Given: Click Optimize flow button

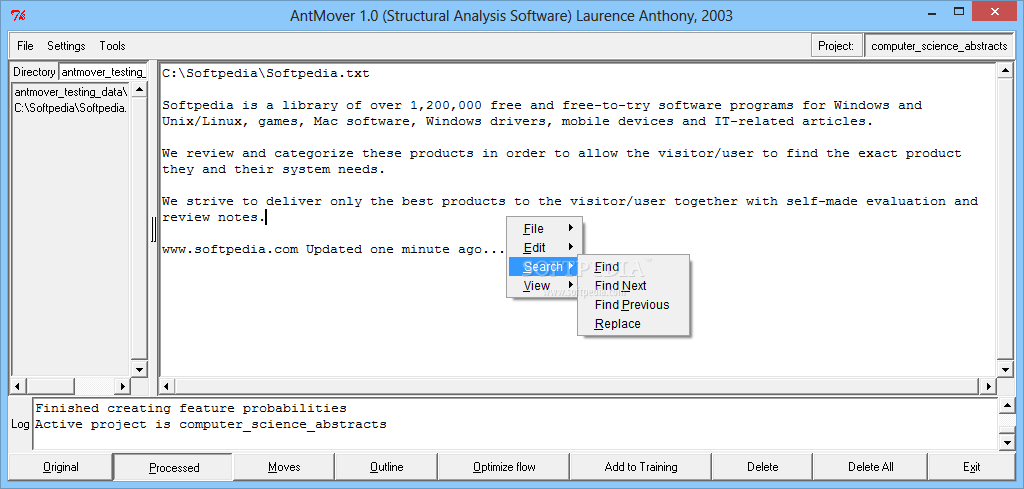Looking at the screenshot, I should [504, 467].
